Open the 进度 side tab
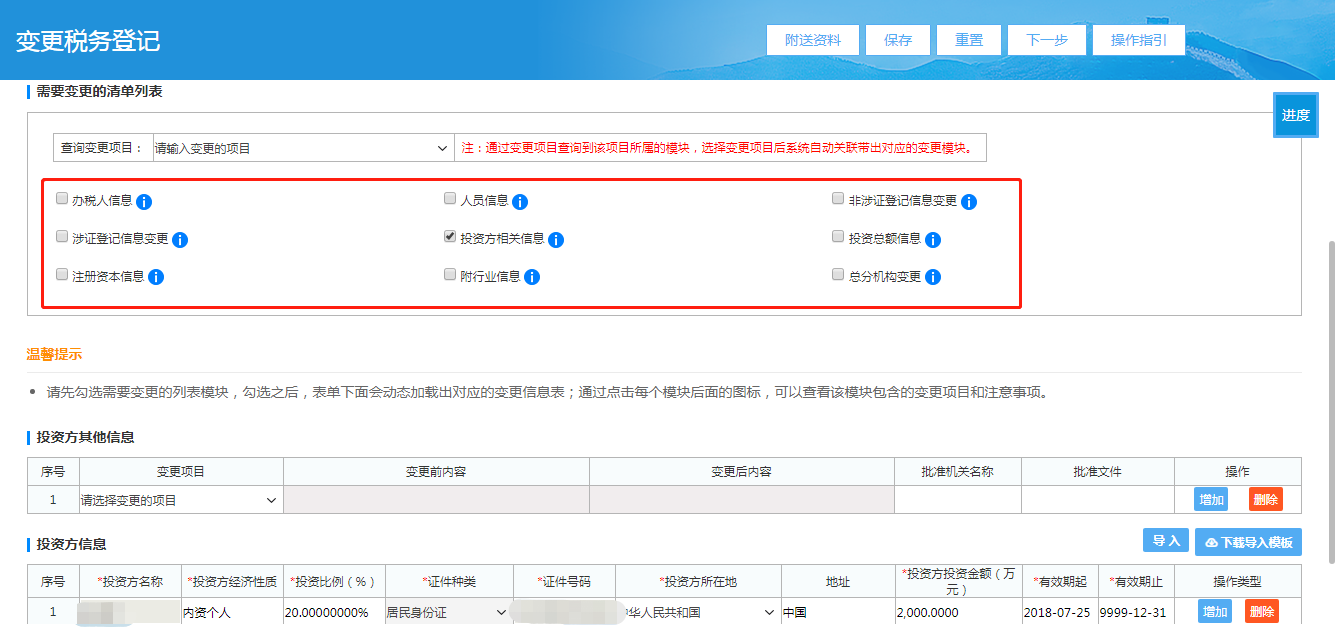 (1295, 115)
